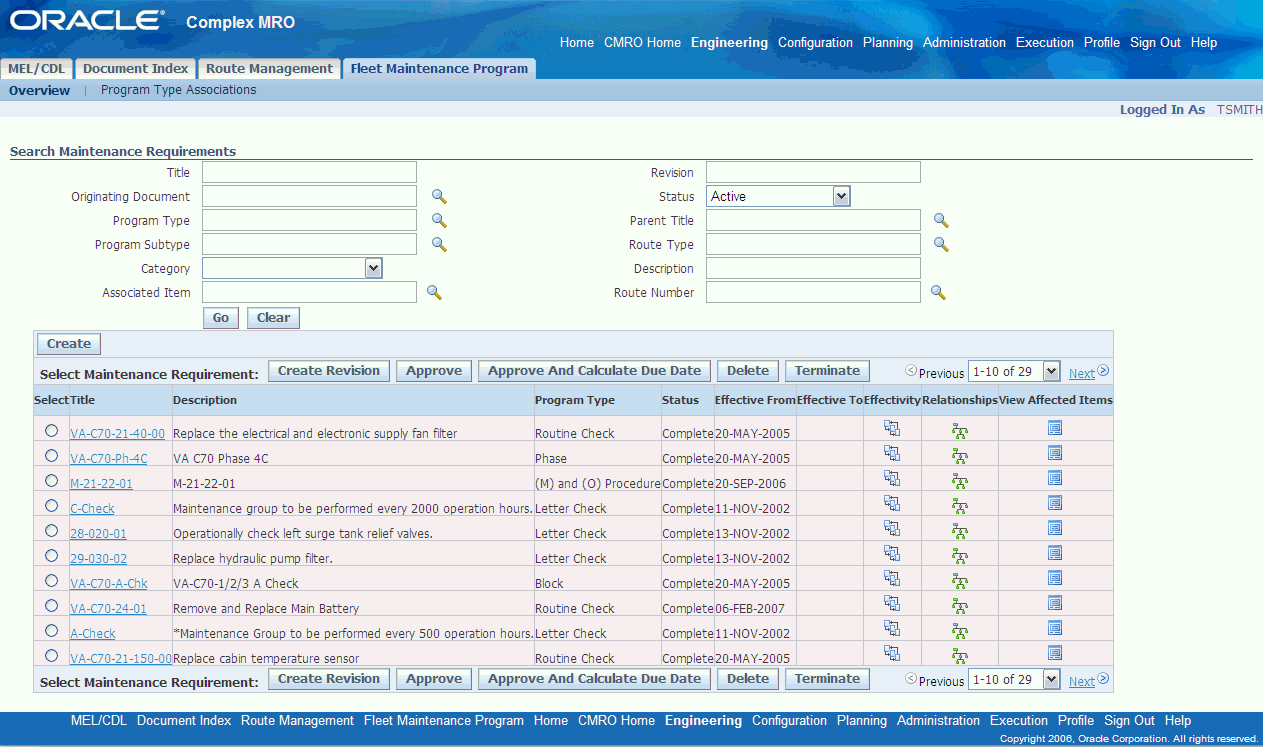The height and width of the screenshot is (747, 1263).
Task: Open Route Number search lookup icon
Action: 938,292
